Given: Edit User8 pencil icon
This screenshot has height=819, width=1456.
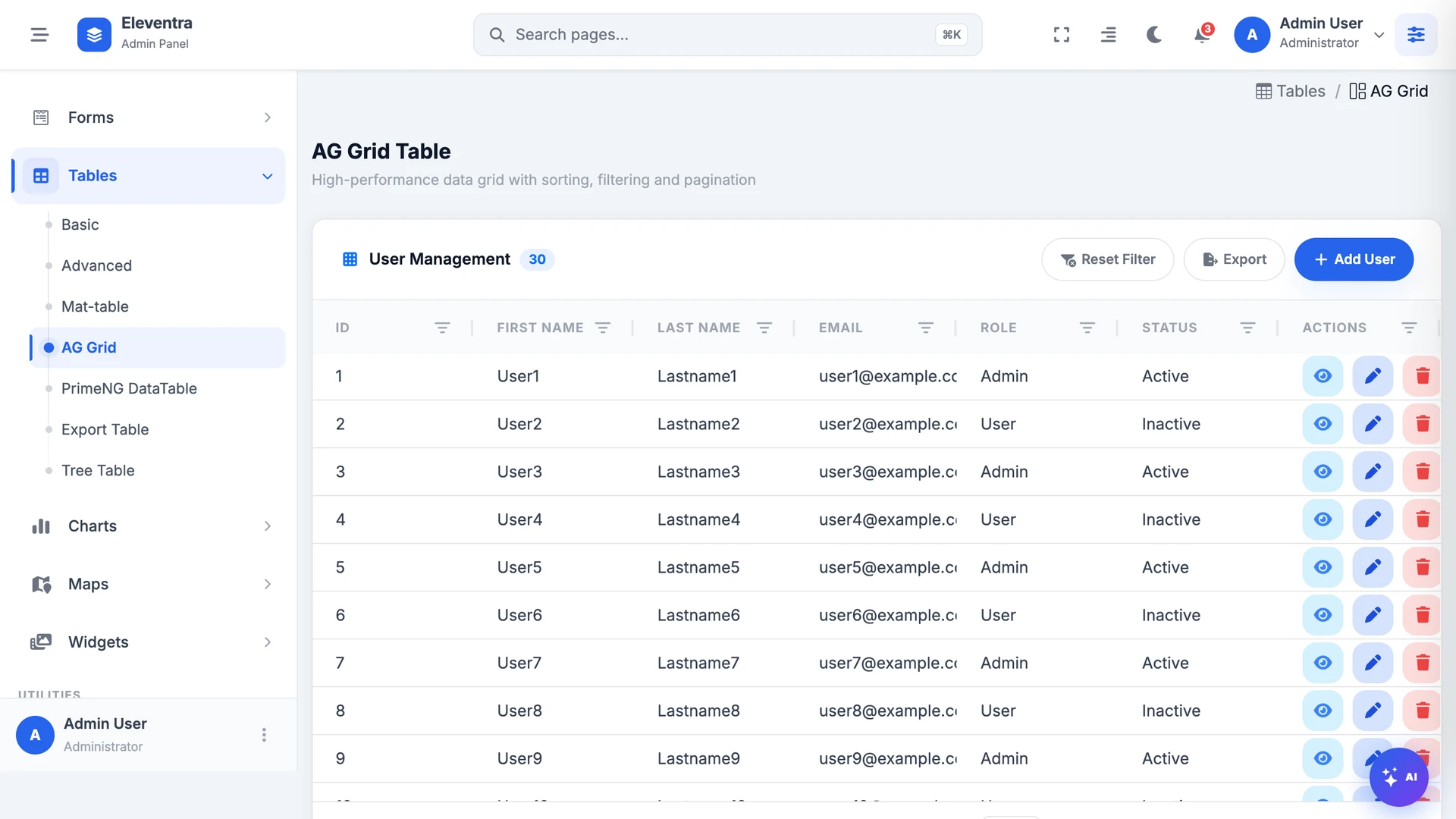Looking at the screenshot, I should tap(1373, 711).
